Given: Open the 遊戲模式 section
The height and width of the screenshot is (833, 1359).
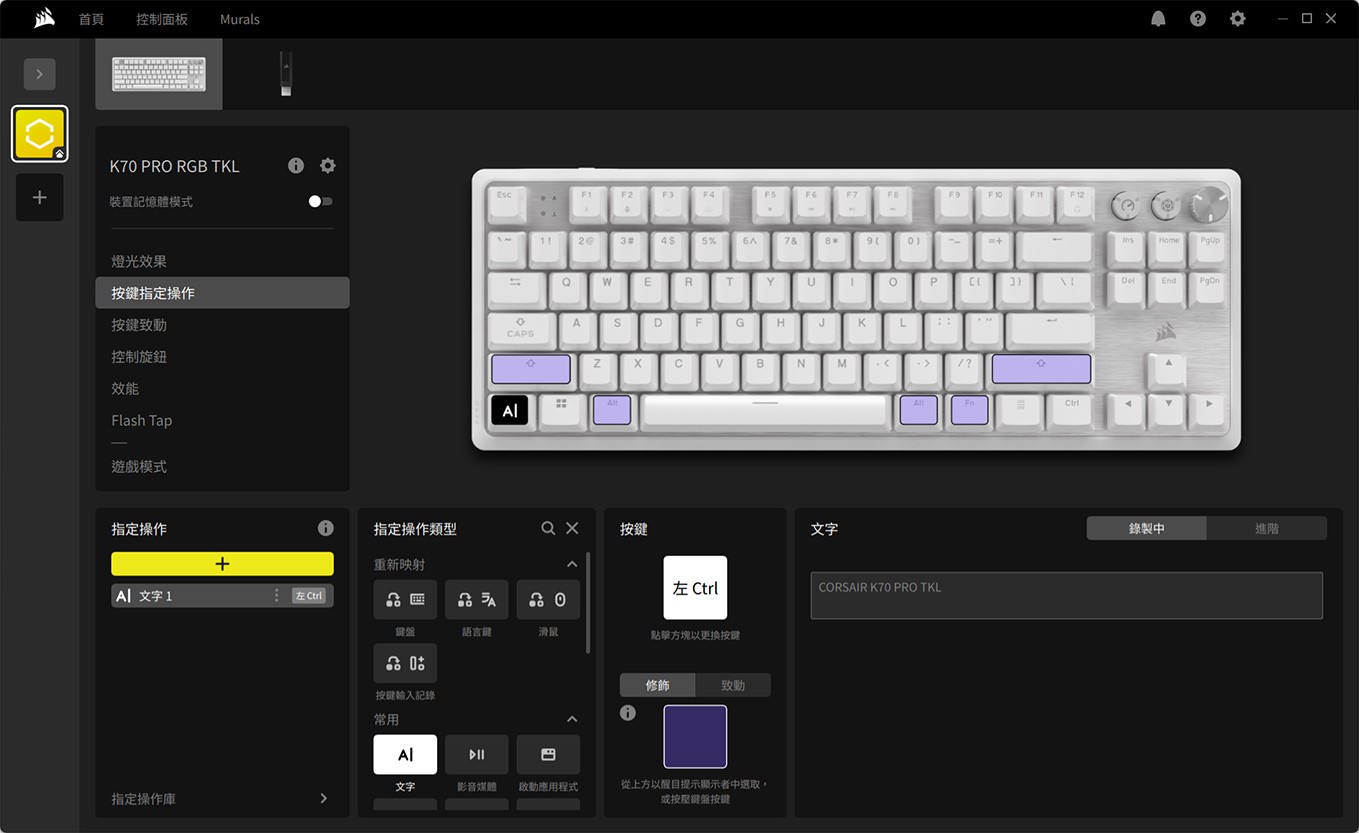Looking at the screenshot, I should (222, 467).
